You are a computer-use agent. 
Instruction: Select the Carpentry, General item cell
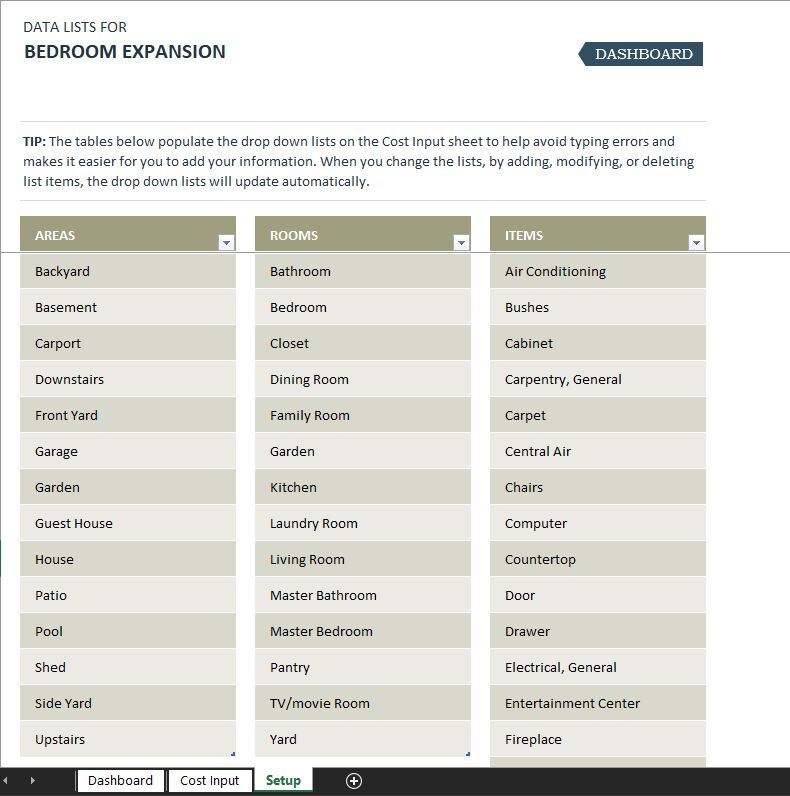(x=597, y=379)
